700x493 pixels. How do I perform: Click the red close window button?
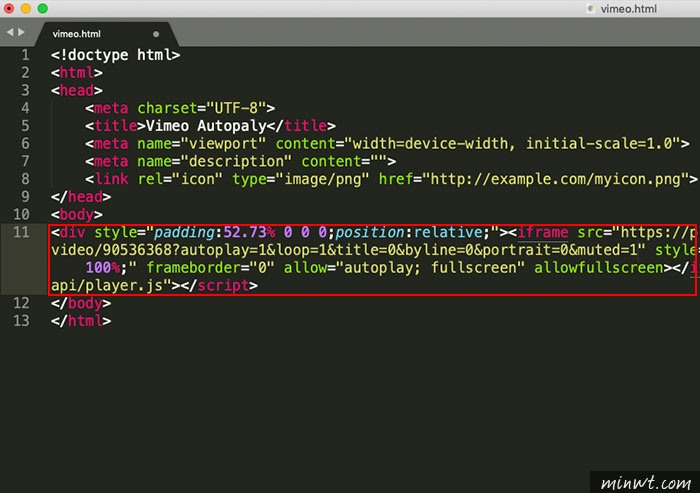[x=9, y=8]
